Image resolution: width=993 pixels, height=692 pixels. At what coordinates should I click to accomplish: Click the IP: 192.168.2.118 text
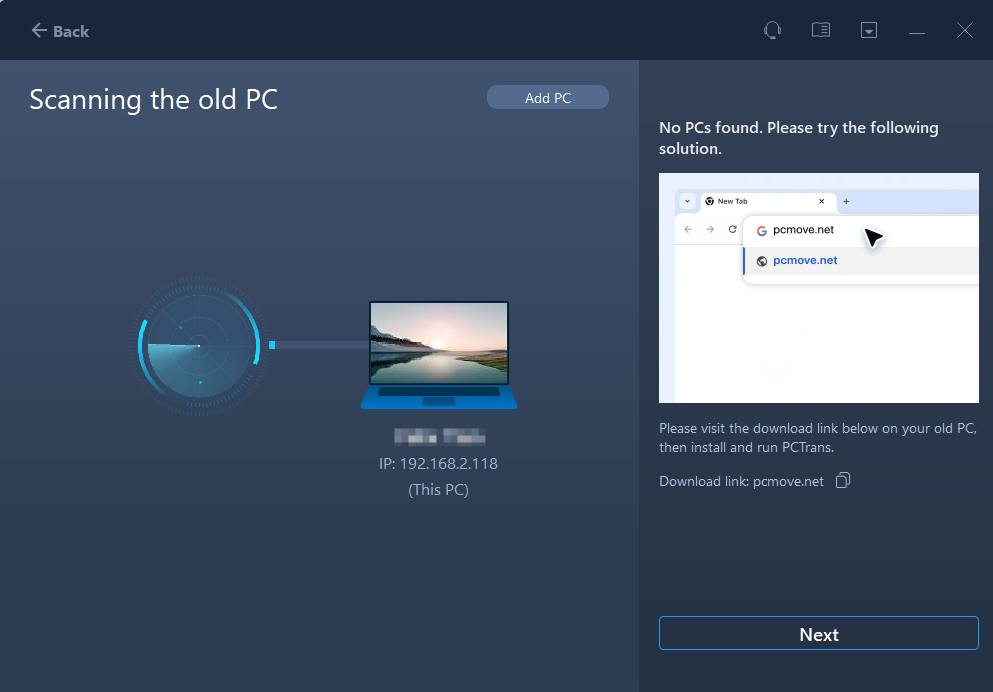[x=438, y=463]
